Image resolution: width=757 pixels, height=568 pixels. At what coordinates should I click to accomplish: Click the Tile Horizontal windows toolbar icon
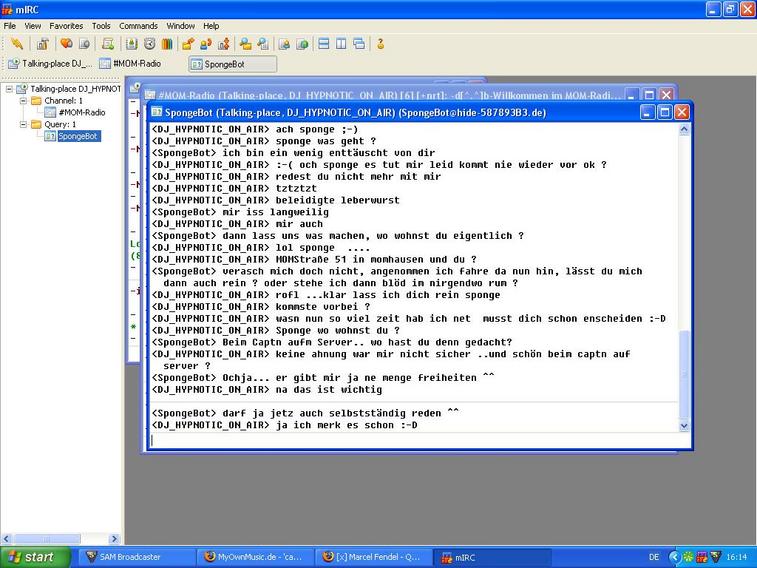(x=323, y=44)
